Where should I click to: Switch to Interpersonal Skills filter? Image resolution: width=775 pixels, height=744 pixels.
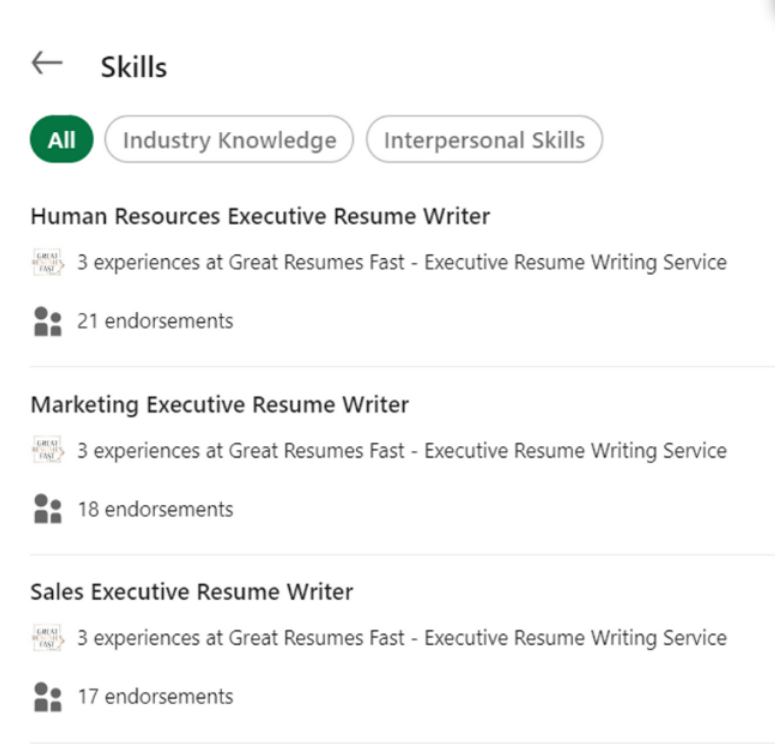point(484,139)
